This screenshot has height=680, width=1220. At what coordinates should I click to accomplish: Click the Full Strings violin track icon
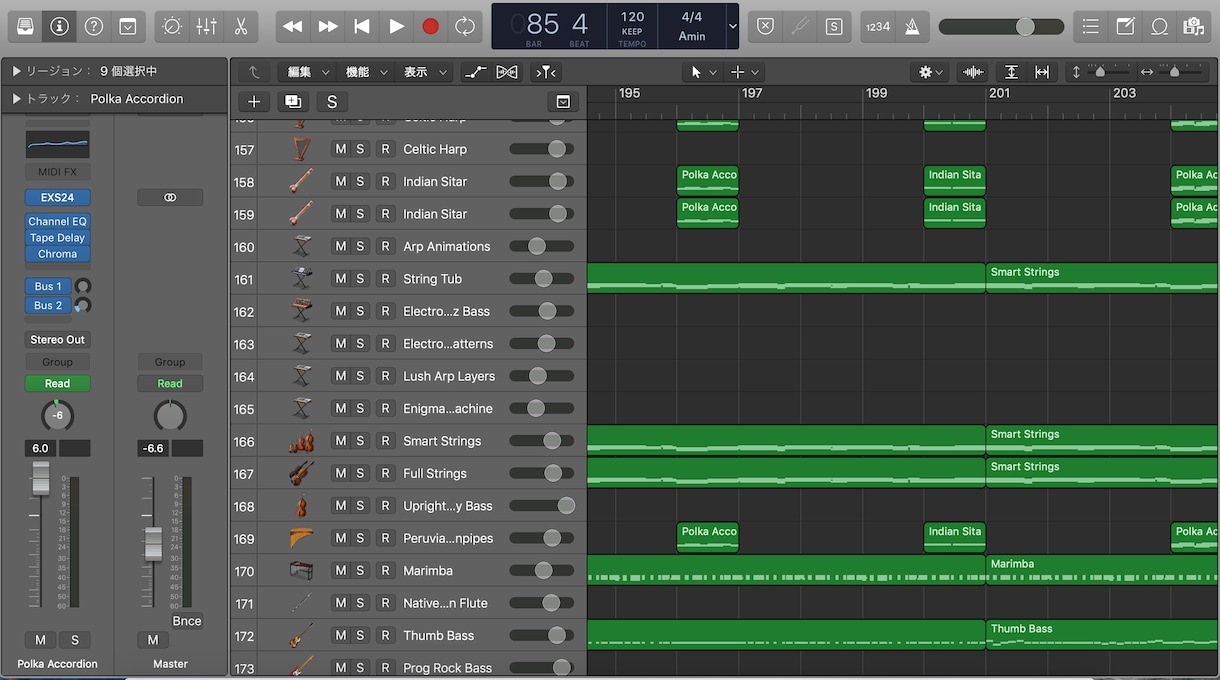click(301, 473)
